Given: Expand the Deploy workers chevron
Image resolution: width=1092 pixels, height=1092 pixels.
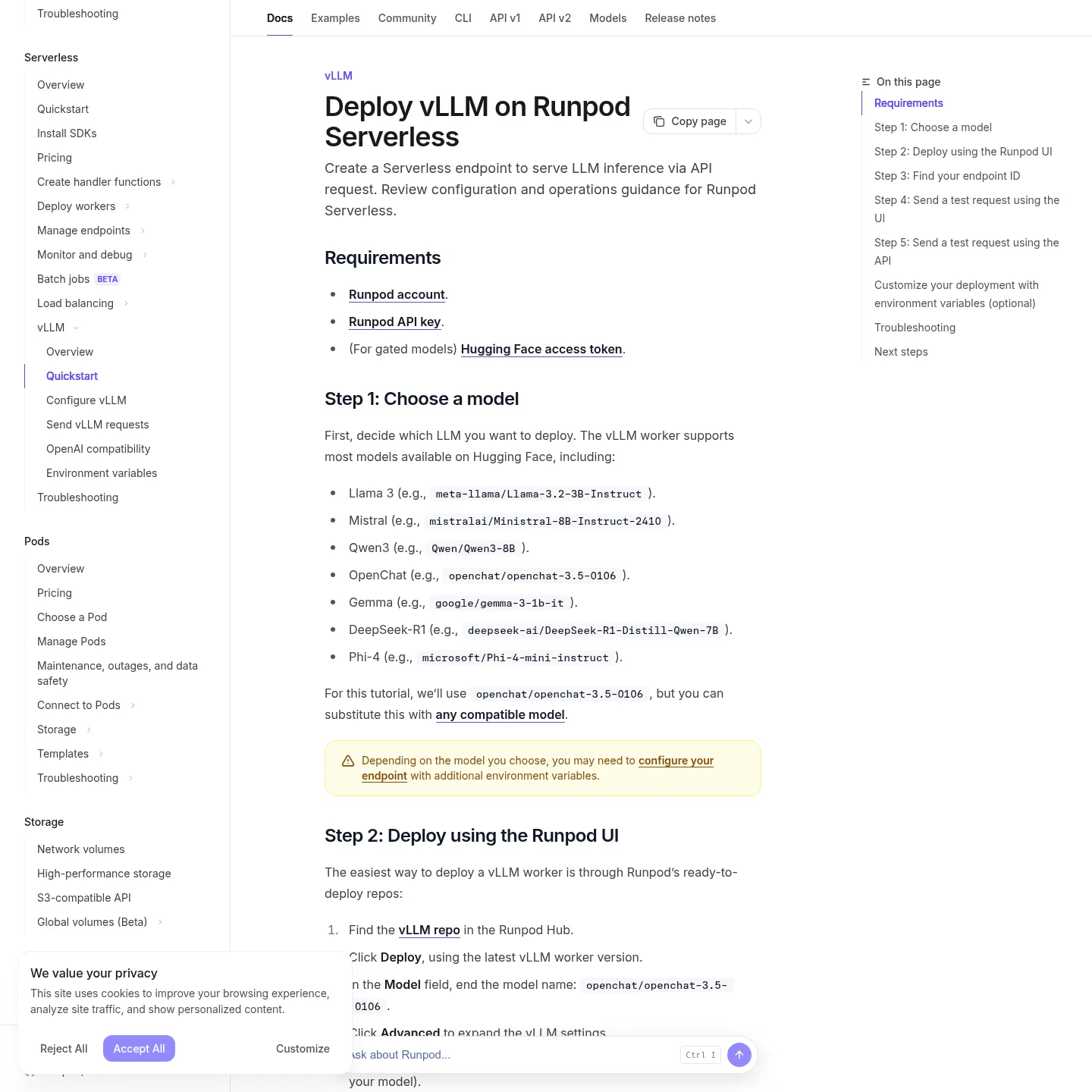Looking at the screenshot, I should click(x=127, y=206).
